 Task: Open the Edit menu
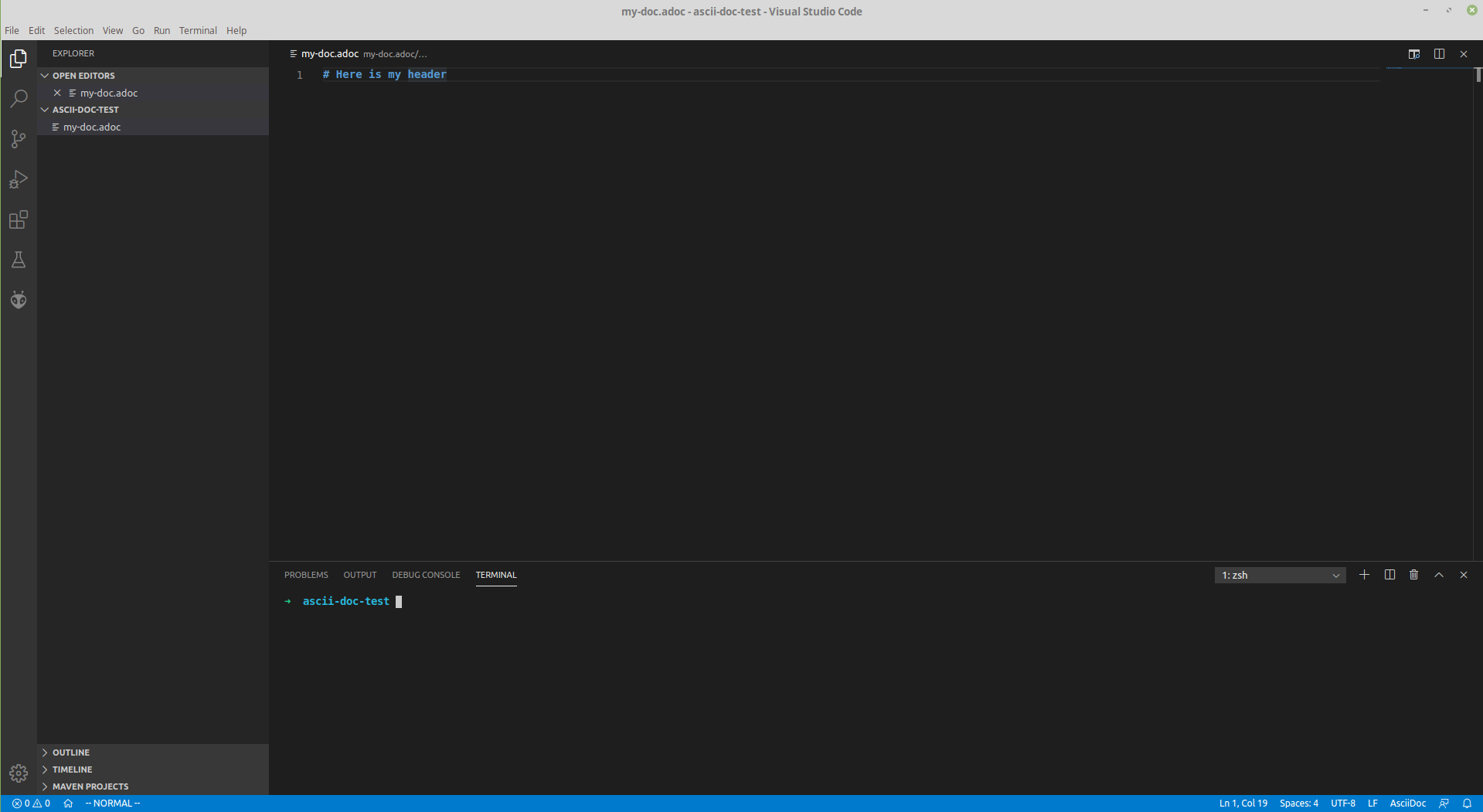(37, 31)
